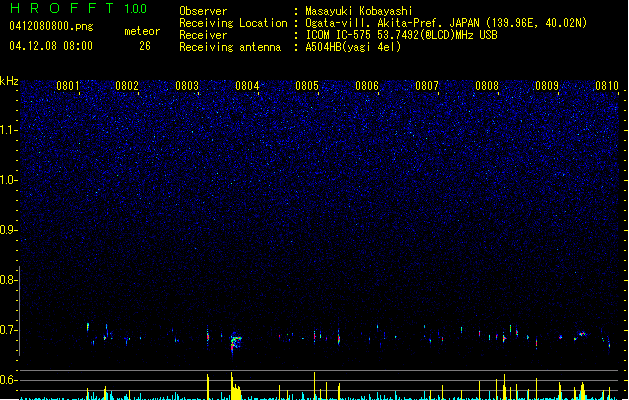Click the Receiving antenna label
The height and width of the screenshot is (400, 629).
[x=230, y=47]
